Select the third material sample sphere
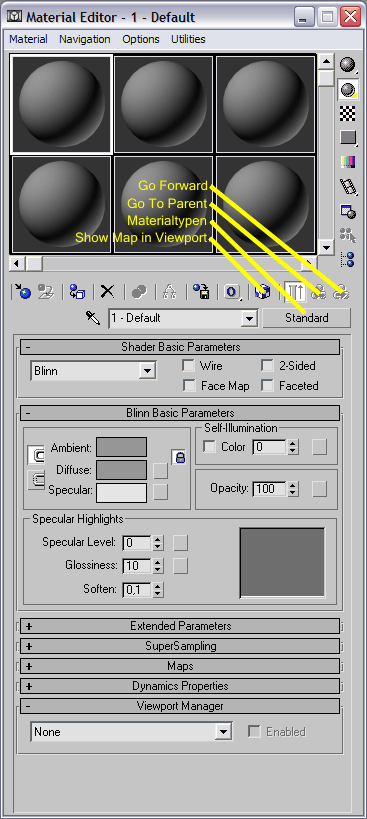 coord(266,104)
